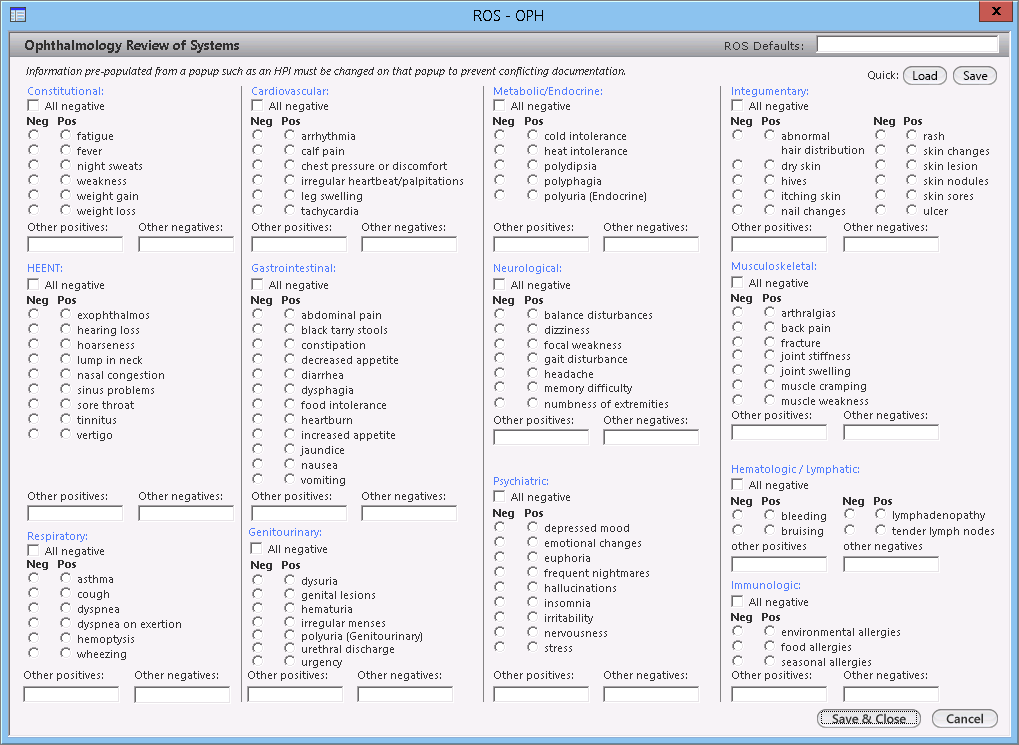
Task: Mark joint swelling as positive
Action: [769, 370]
